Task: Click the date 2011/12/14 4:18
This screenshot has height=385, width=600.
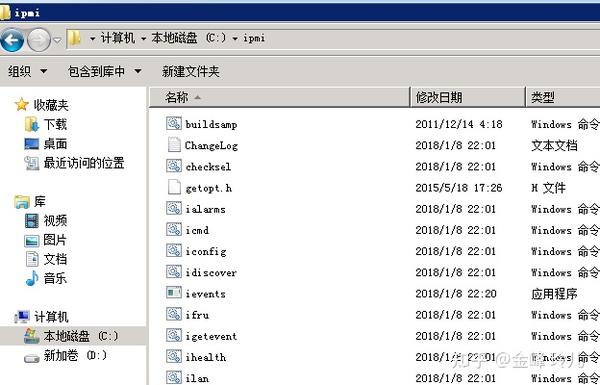Action: [459, 124]
